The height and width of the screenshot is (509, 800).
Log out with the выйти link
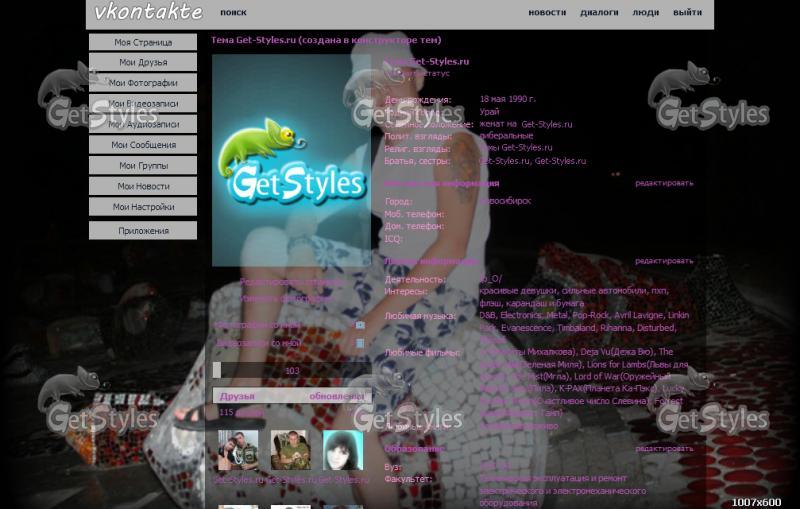[x=687, y=12]
